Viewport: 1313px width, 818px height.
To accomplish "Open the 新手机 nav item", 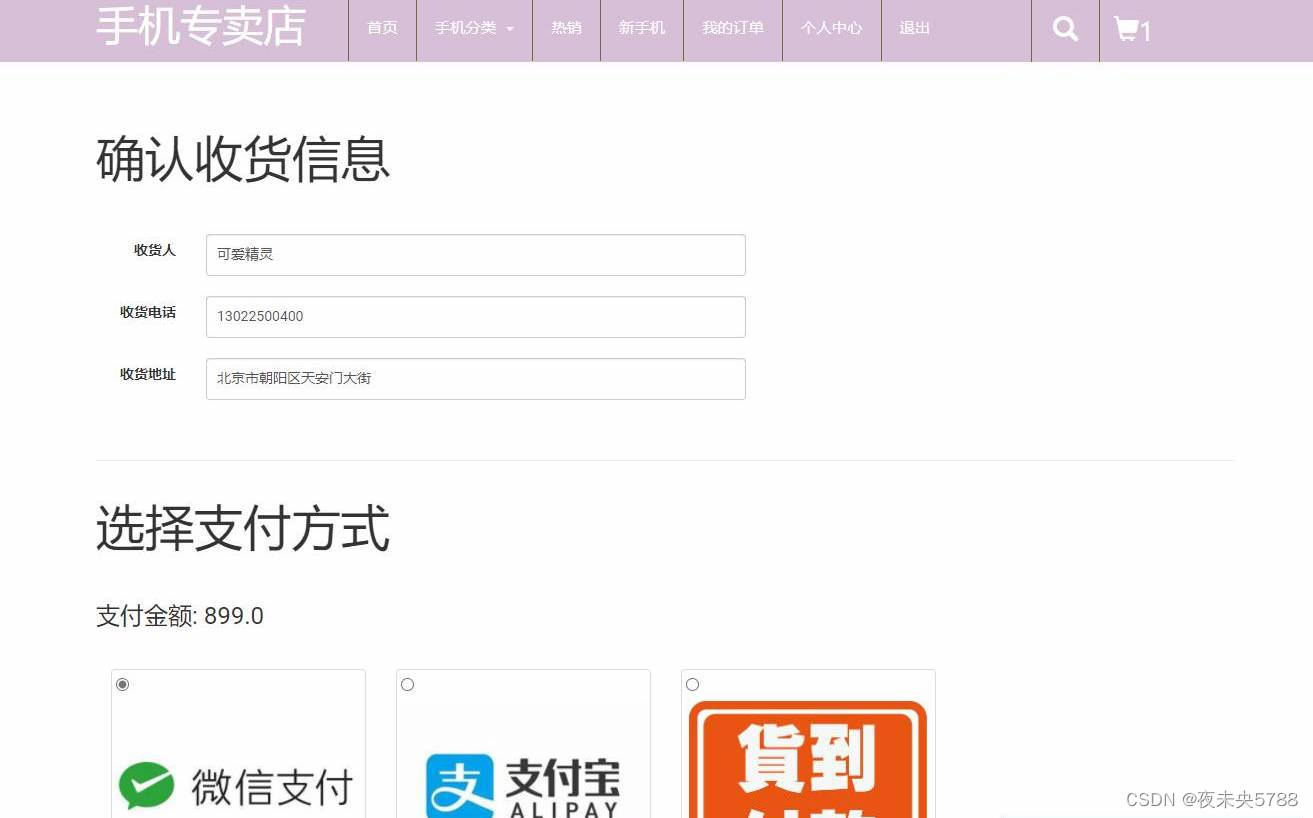I will point(642,28).
